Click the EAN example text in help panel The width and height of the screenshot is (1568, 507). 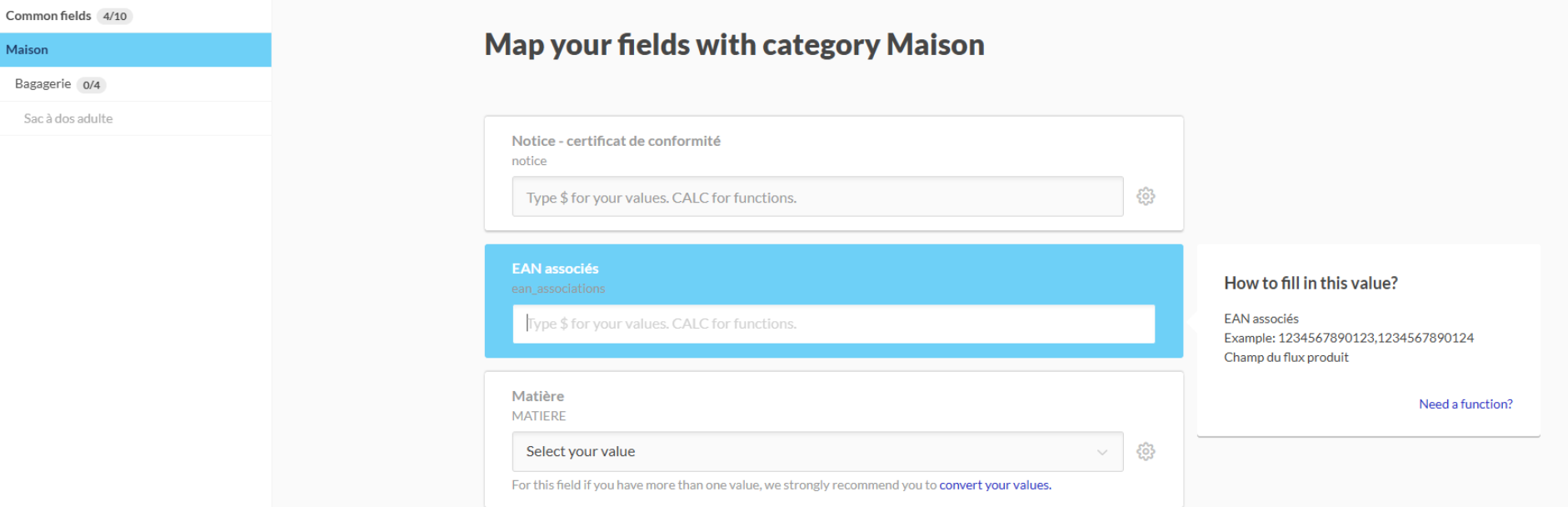tap(1349, 338)
